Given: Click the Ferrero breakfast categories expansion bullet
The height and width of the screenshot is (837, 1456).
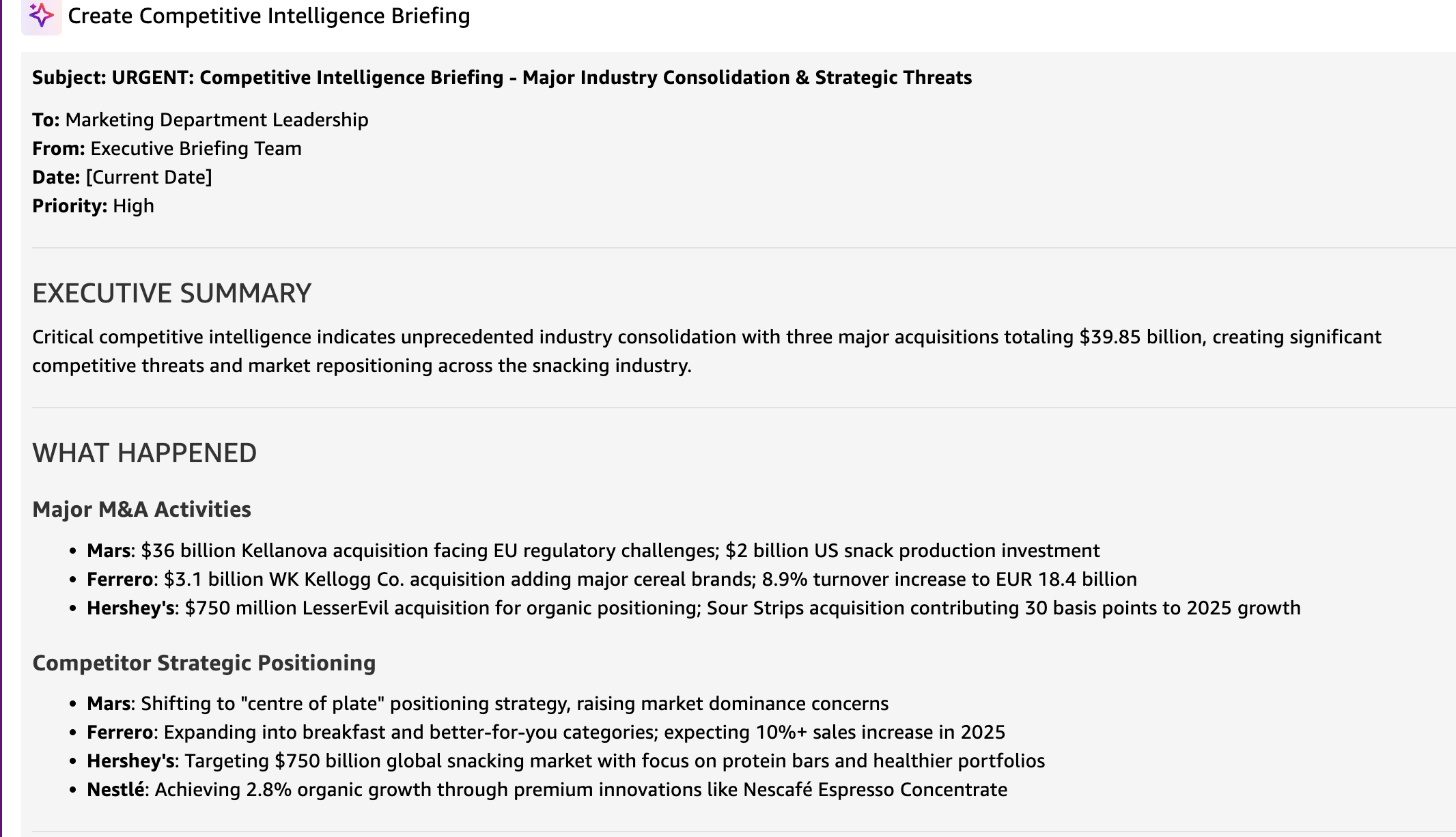Looking at the screenshot, I should click(546, 732).
